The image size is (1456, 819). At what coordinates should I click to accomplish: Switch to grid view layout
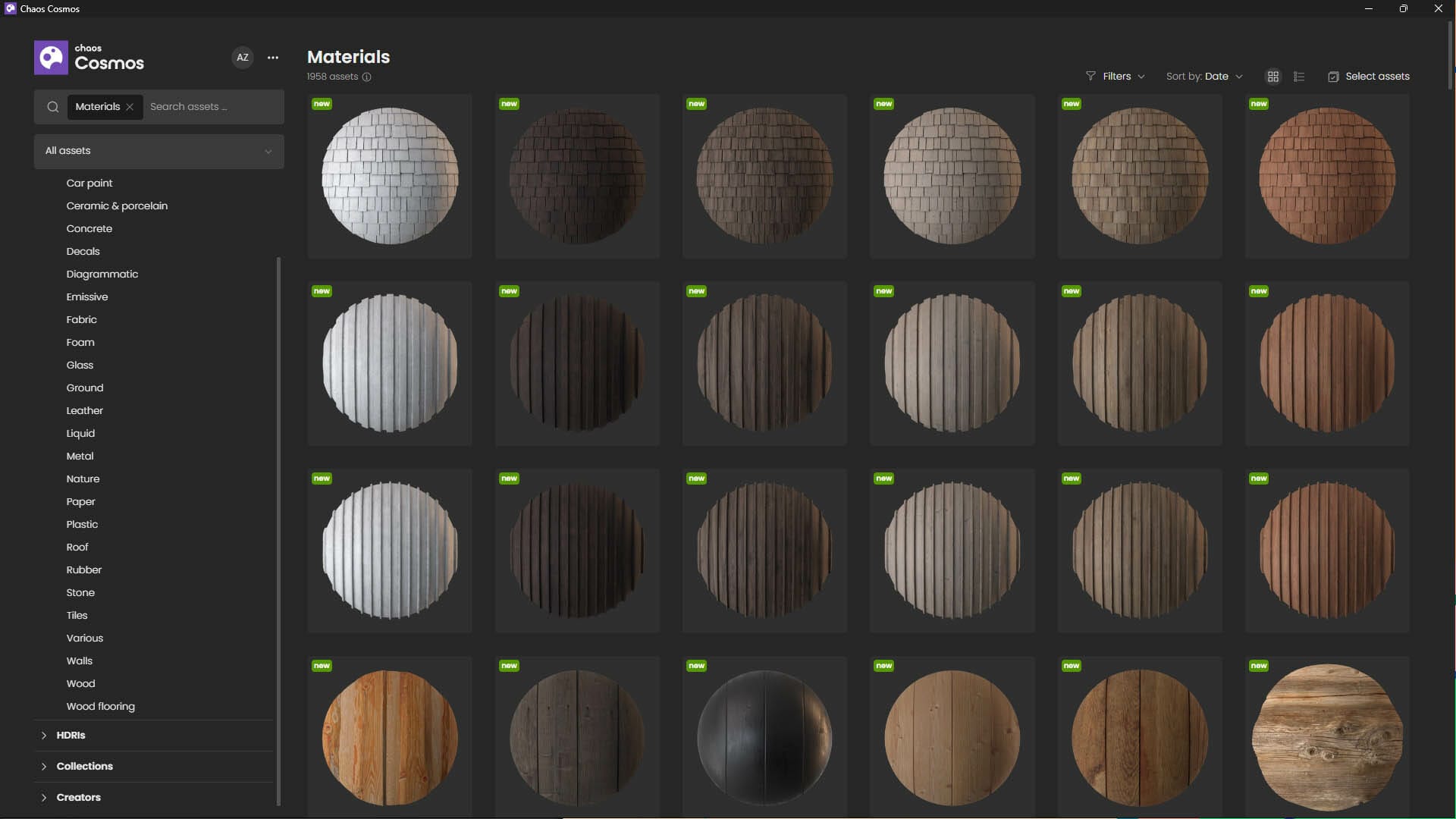click(x=1273, y=77)
